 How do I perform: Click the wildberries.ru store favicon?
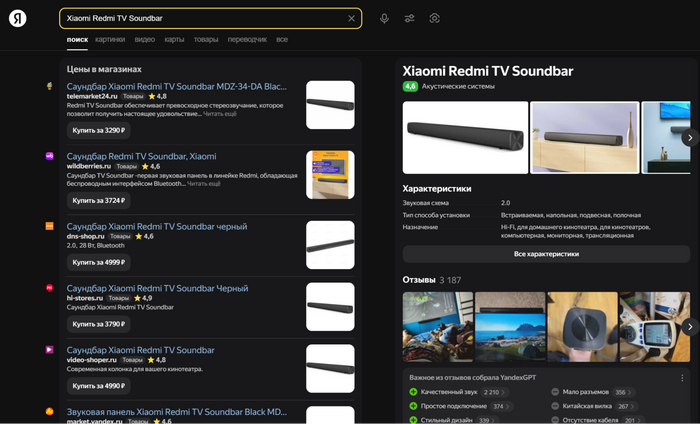click(x=49, y=156)
